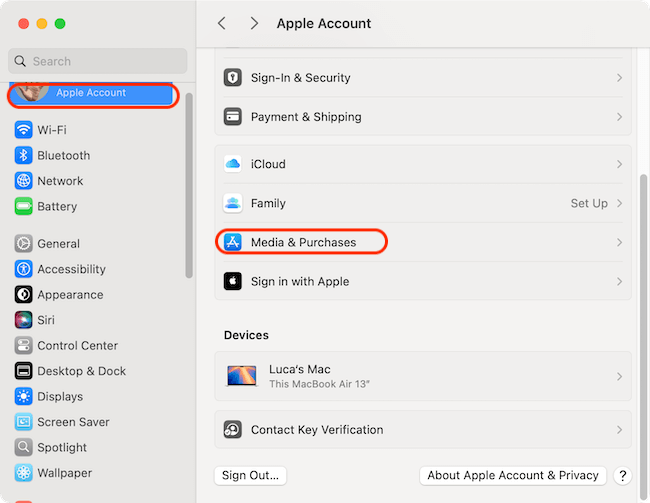
Task: Click the 'General' sidebar label
Action: point(58,243)
